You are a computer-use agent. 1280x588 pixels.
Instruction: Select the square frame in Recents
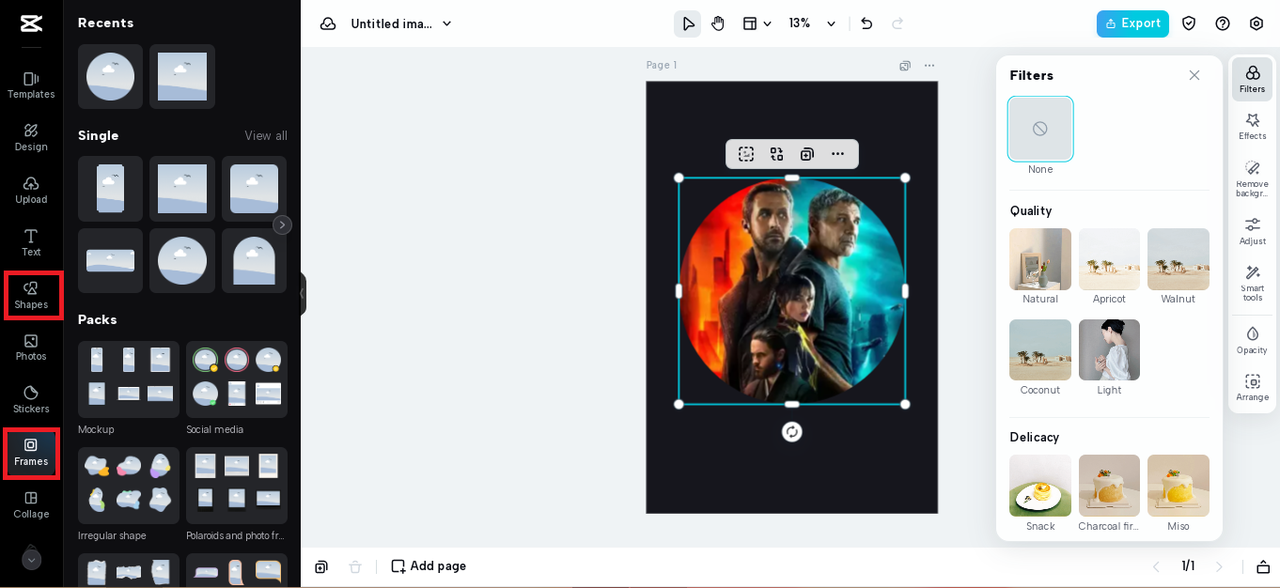[182, 77]
